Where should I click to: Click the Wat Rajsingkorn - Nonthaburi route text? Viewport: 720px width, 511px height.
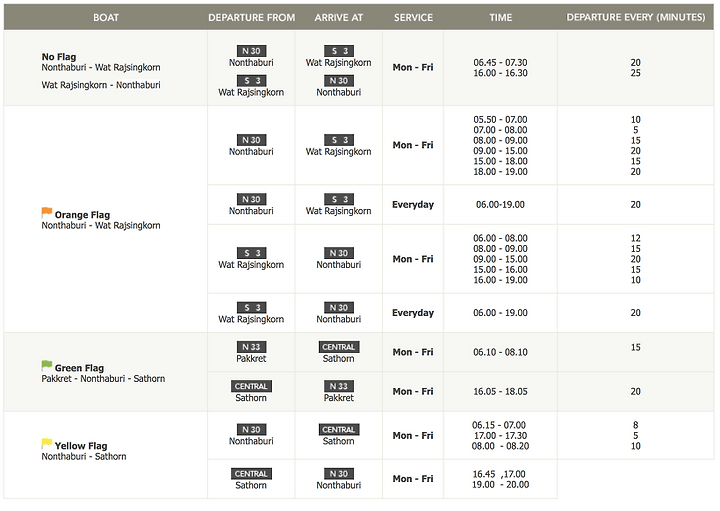(101, 85)
